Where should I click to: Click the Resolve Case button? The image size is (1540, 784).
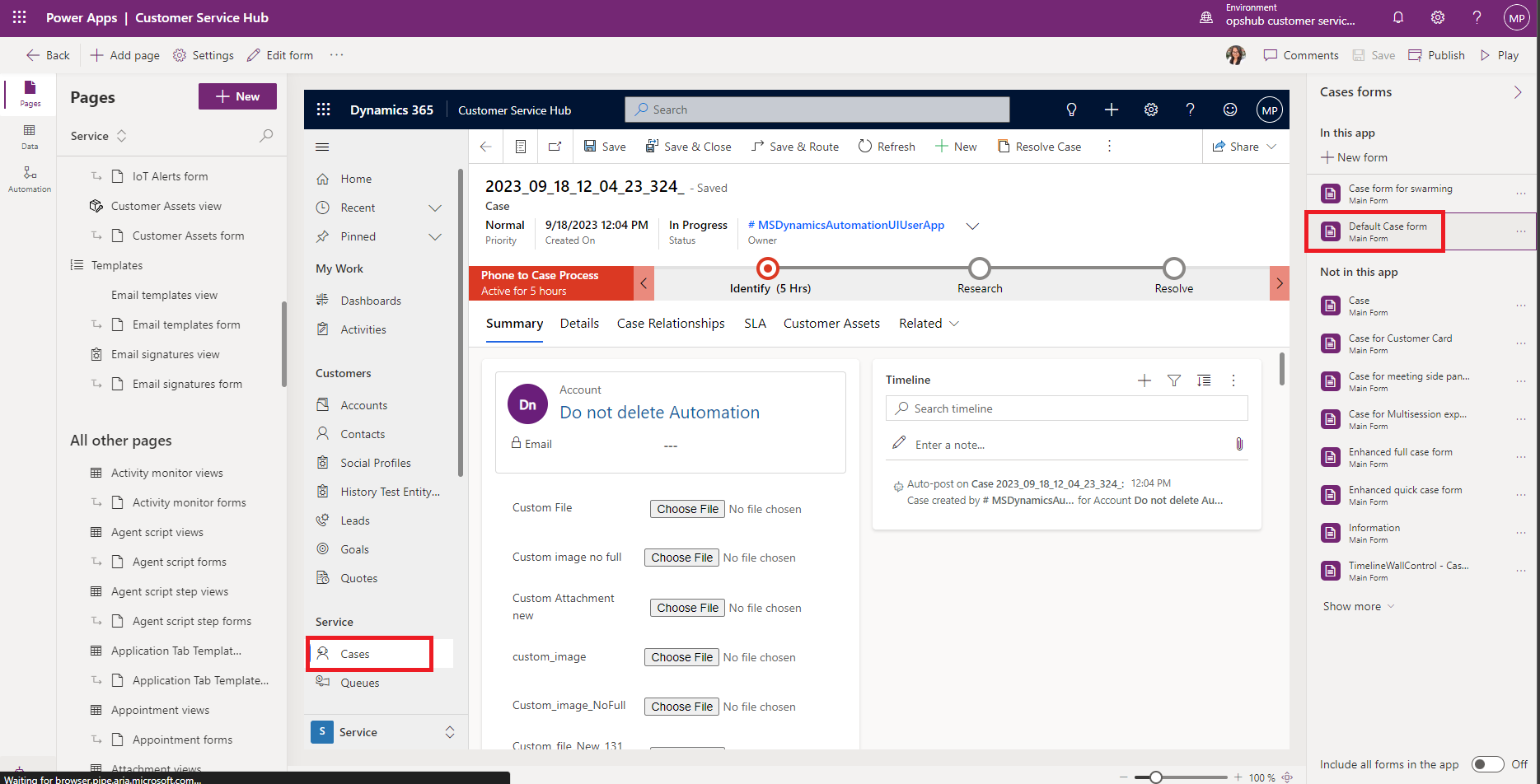1039,147
